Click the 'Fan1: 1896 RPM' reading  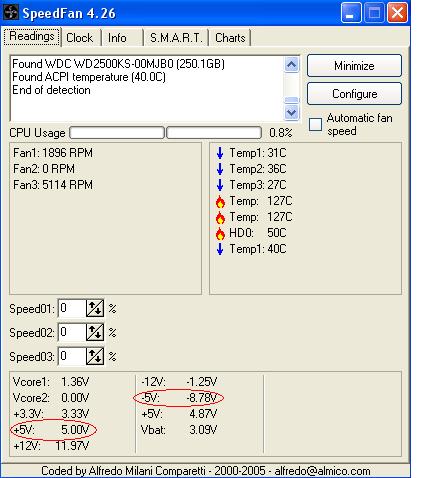pyautogui.click(x=53, y=153)
